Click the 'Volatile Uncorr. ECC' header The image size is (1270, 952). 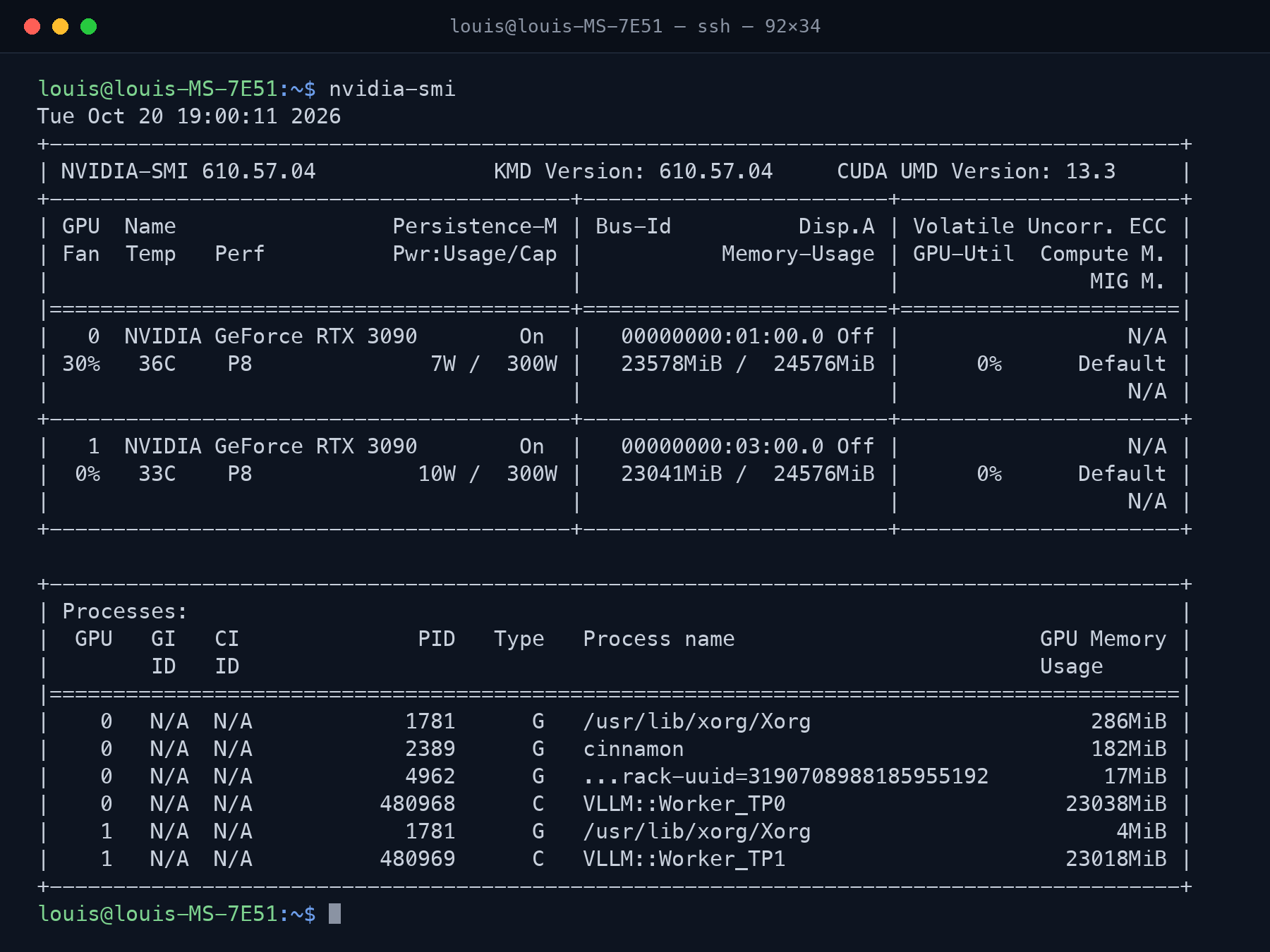click(x=1039, y=226)
